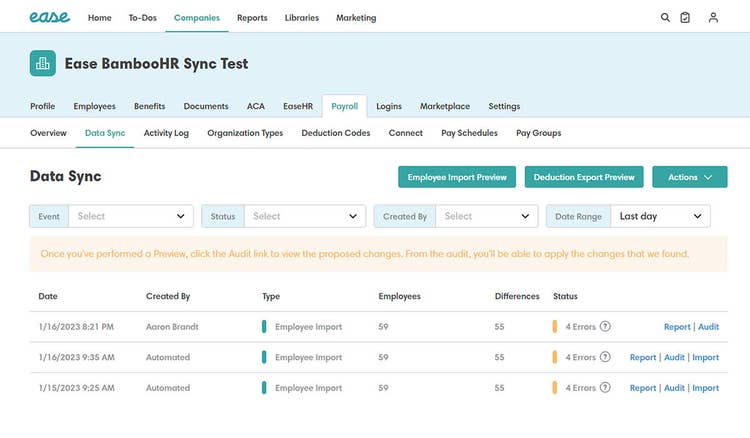Click help icon for 1/15/2023 9:25 AM errors
This screenshot has height=438, width=750.
pos(605,388)
